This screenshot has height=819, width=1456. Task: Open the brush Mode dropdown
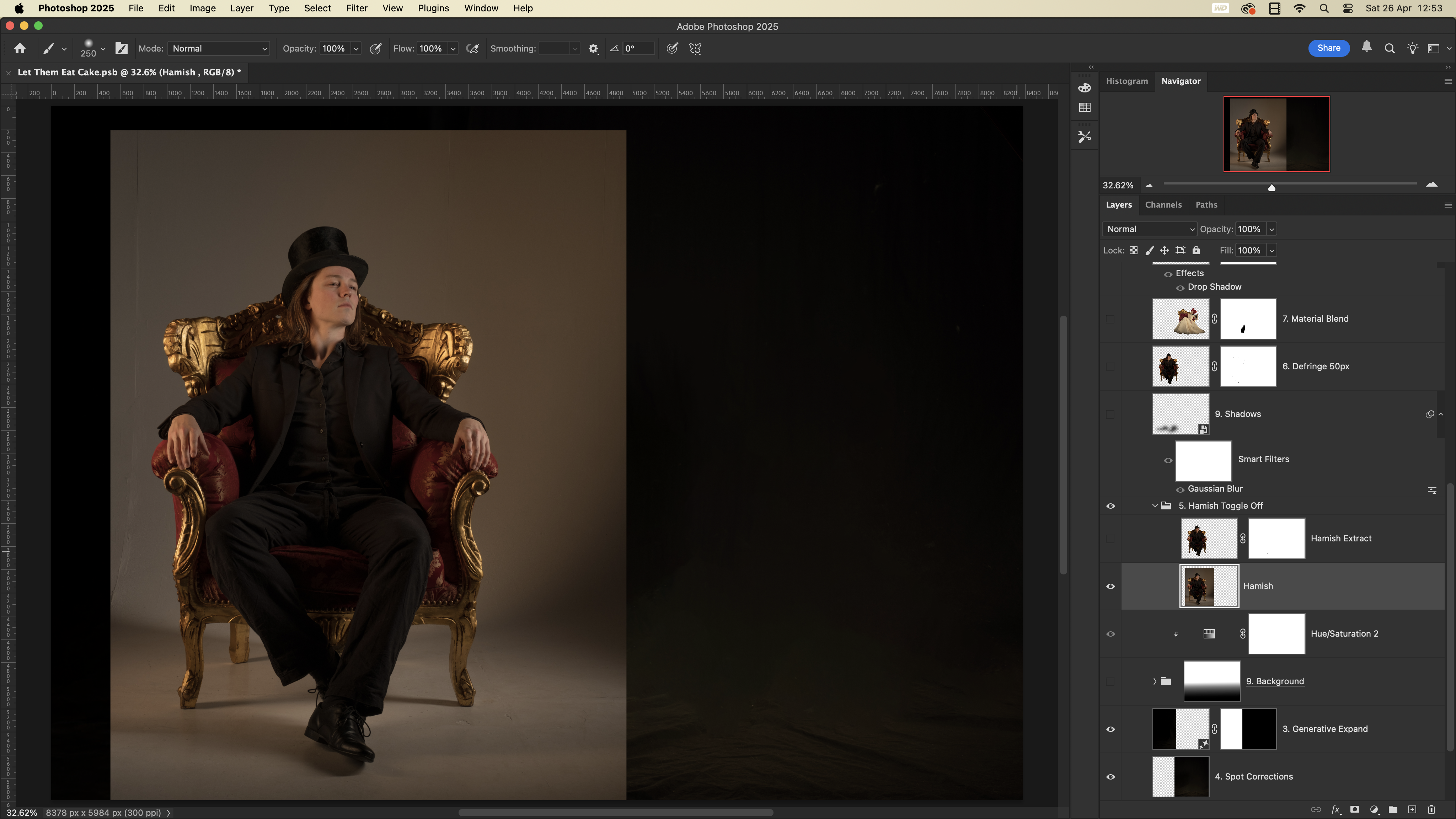click(219, 49)
